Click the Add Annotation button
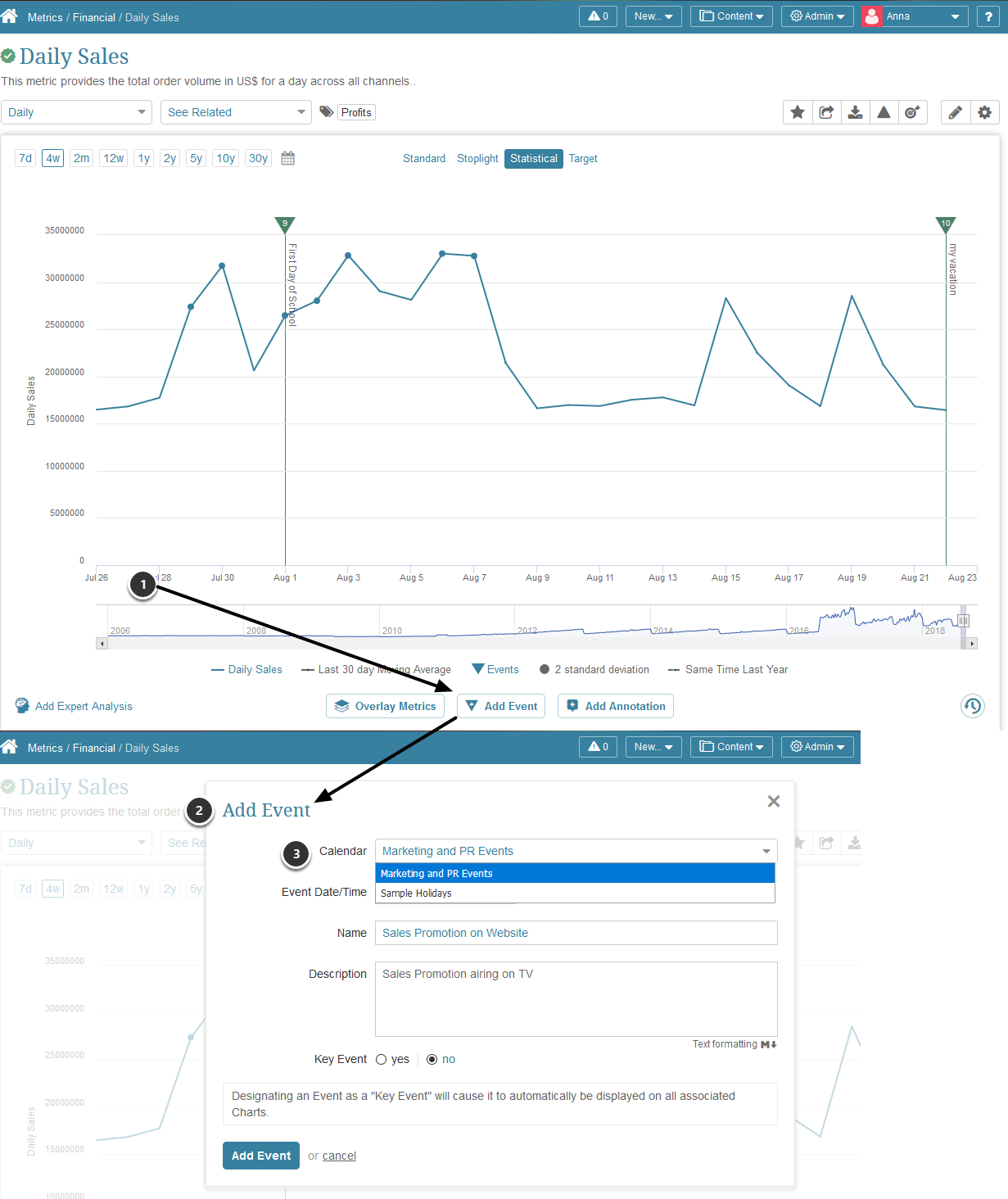This screenshot has height=1199, width=1008. coord(616,706)
